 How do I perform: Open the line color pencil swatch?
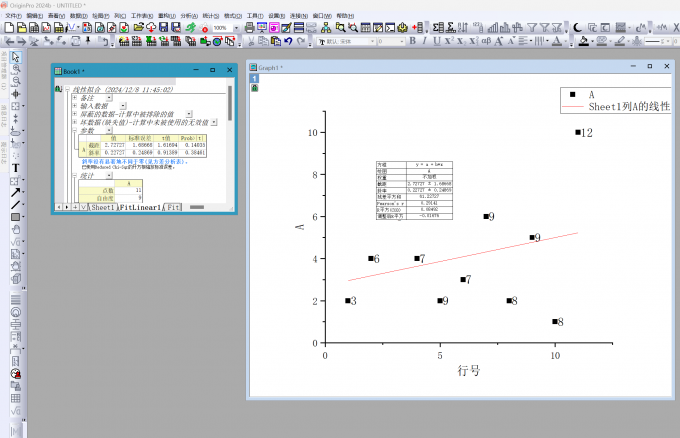620,41
